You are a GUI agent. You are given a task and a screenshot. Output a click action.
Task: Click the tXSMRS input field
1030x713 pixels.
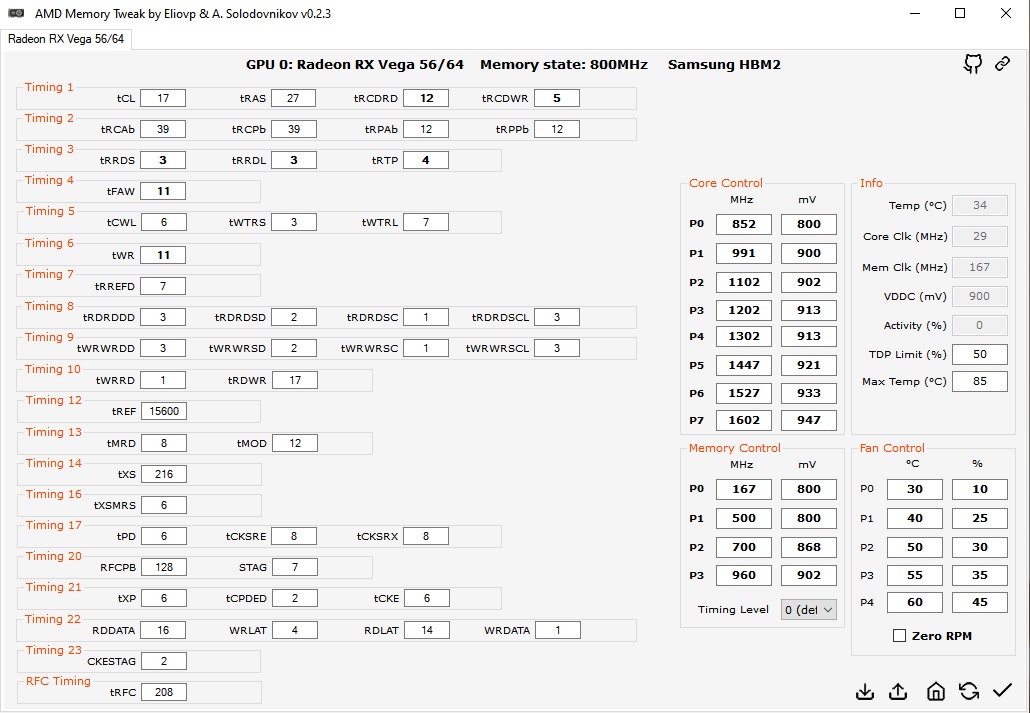tap(164, 505)
